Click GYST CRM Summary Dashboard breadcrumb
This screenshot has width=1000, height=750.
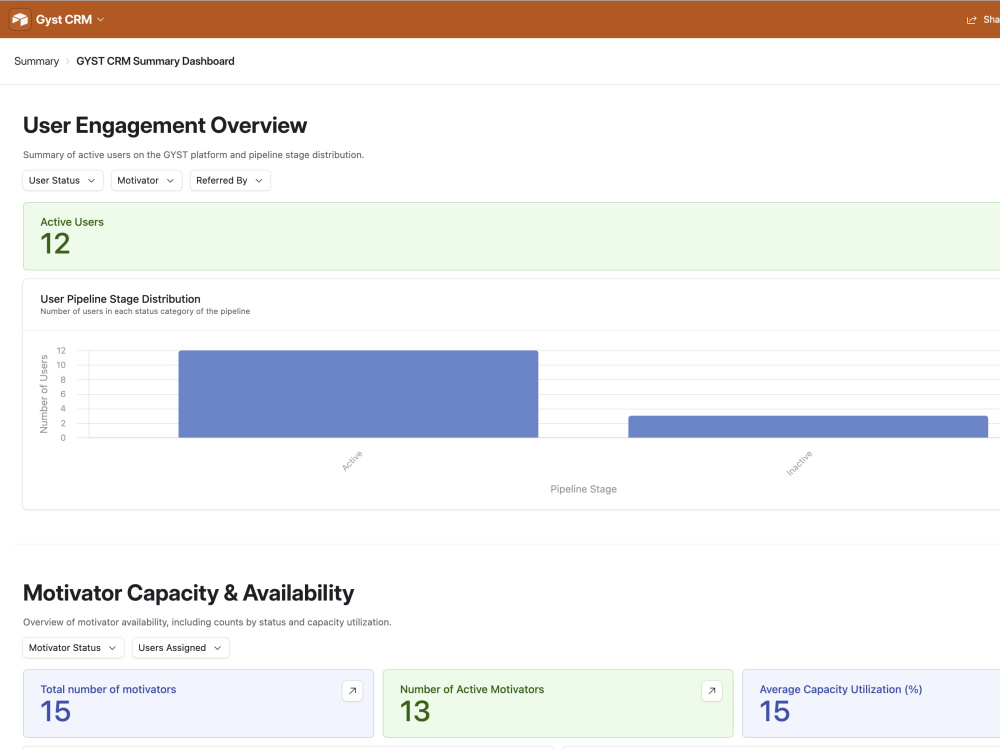pos(155,61)
